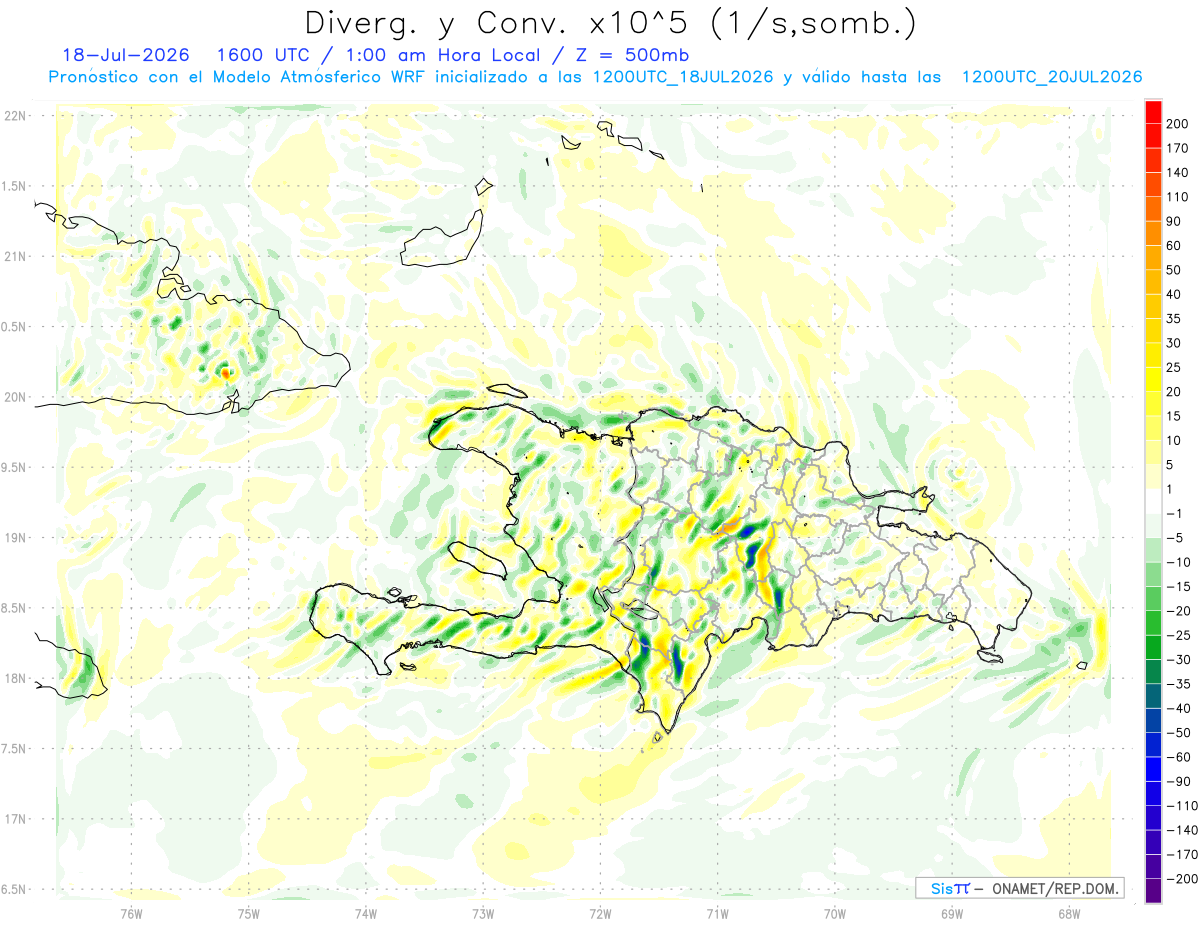Click the '17N' latitude label
1200x927 pixels.
[x=15, y=819]
